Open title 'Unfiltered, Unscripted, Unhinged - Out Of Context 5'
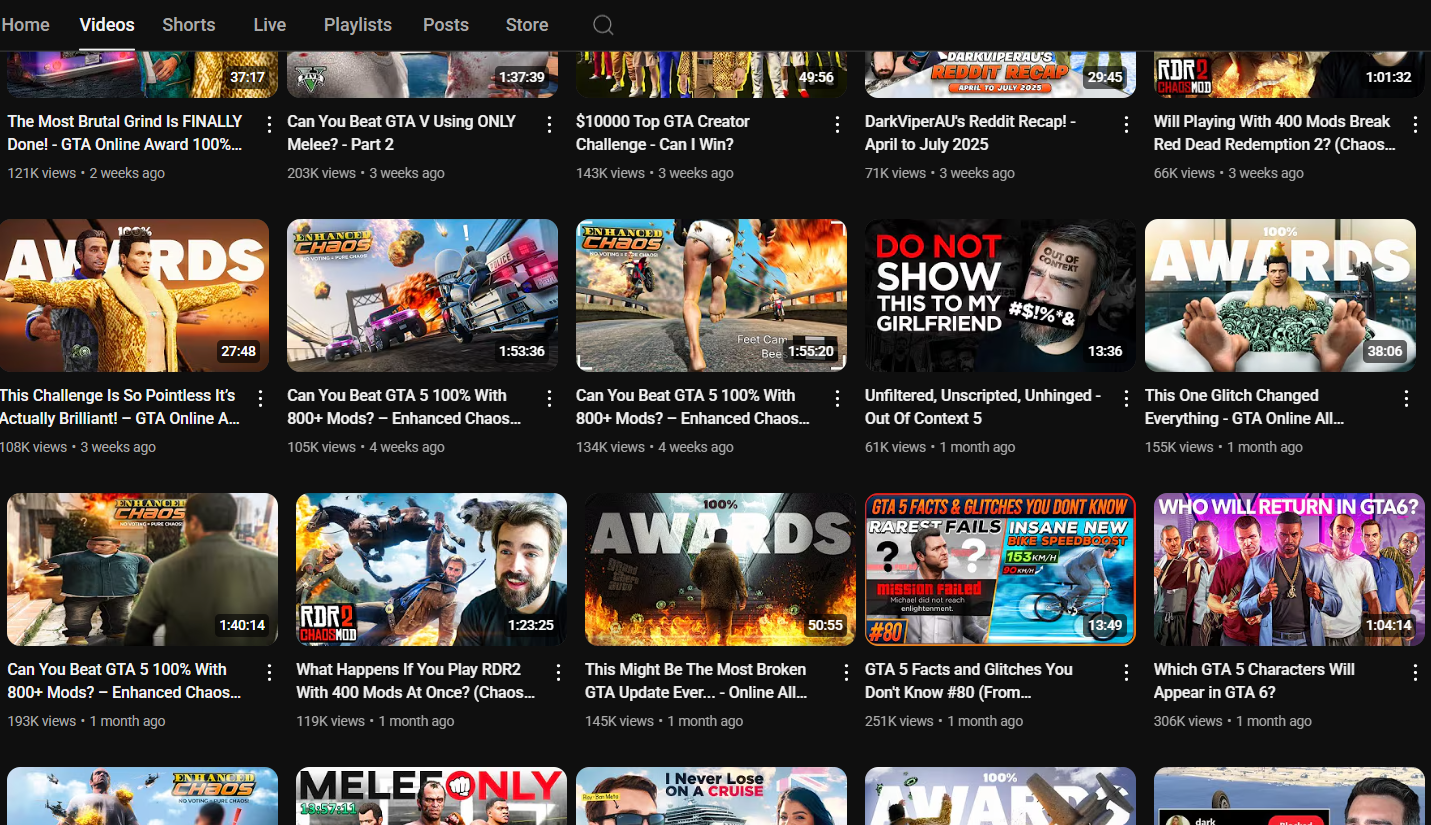The height and width of the screenshot is (825, 1431). point(983,407)
